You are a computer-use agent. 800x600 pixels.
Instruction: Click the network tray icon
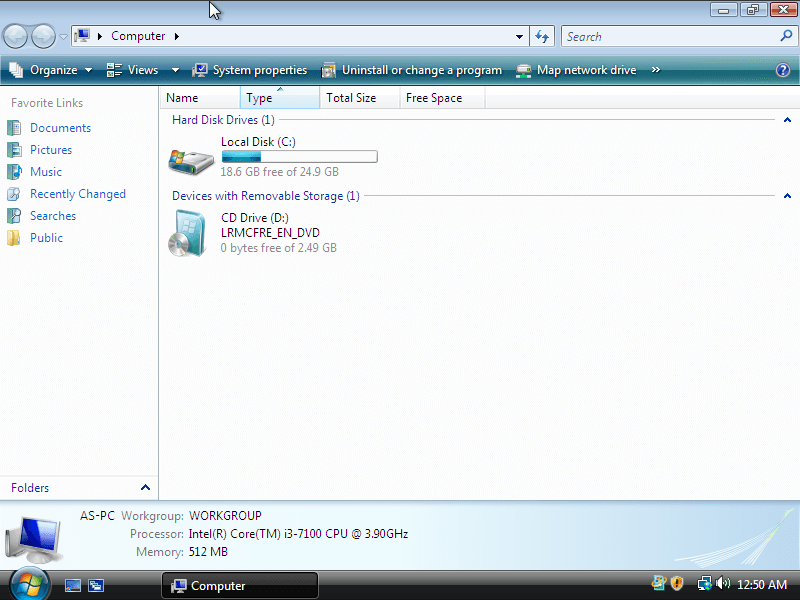[x=705, y=583]
